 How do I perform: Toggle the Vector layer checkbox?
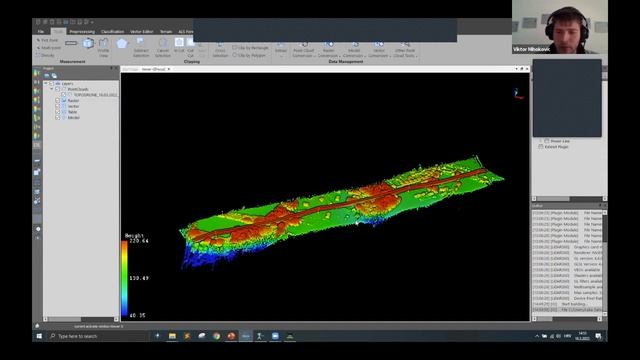click(x=58, y=106)
